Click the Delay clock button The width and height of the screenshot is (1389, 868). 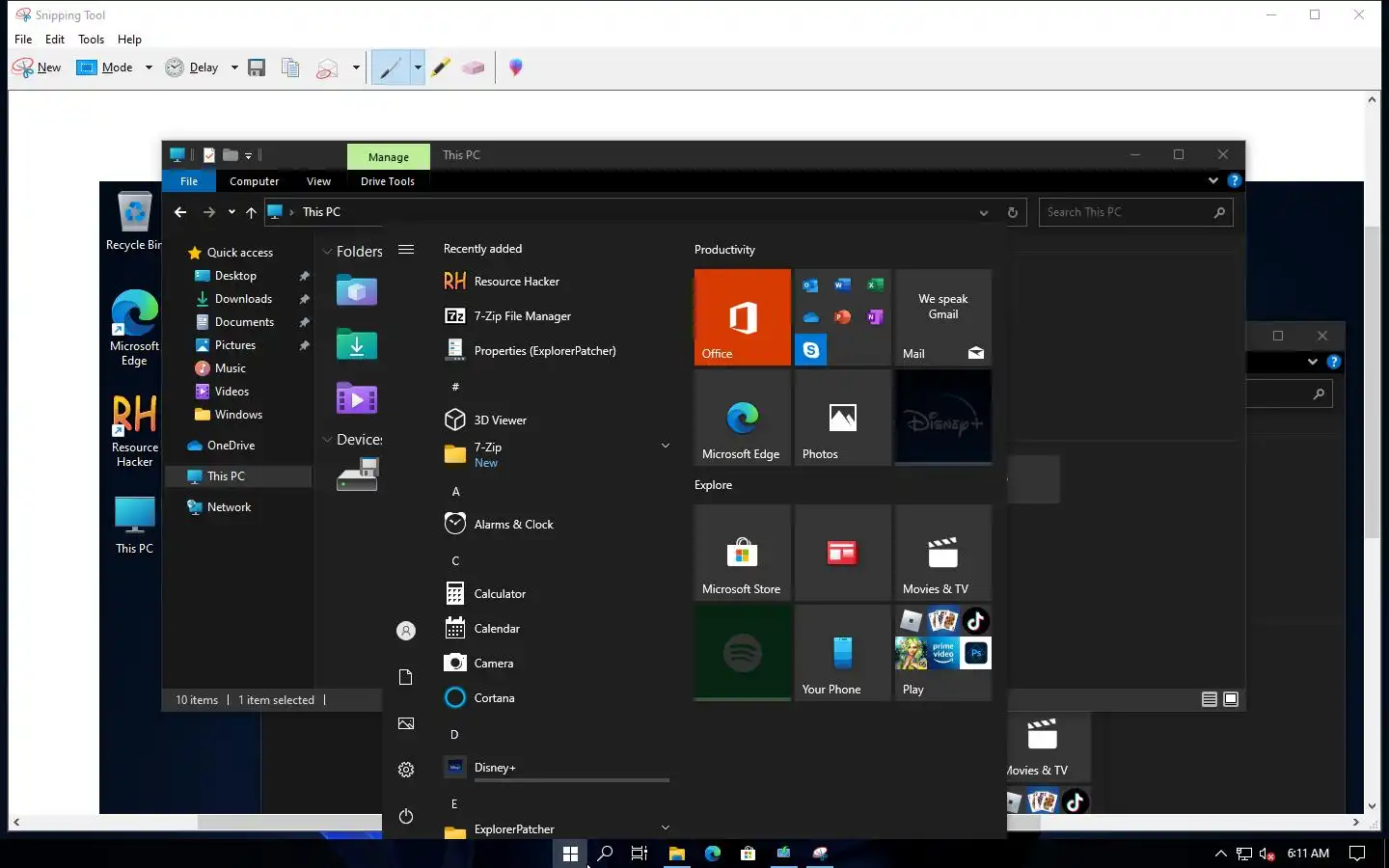point(192,68)
